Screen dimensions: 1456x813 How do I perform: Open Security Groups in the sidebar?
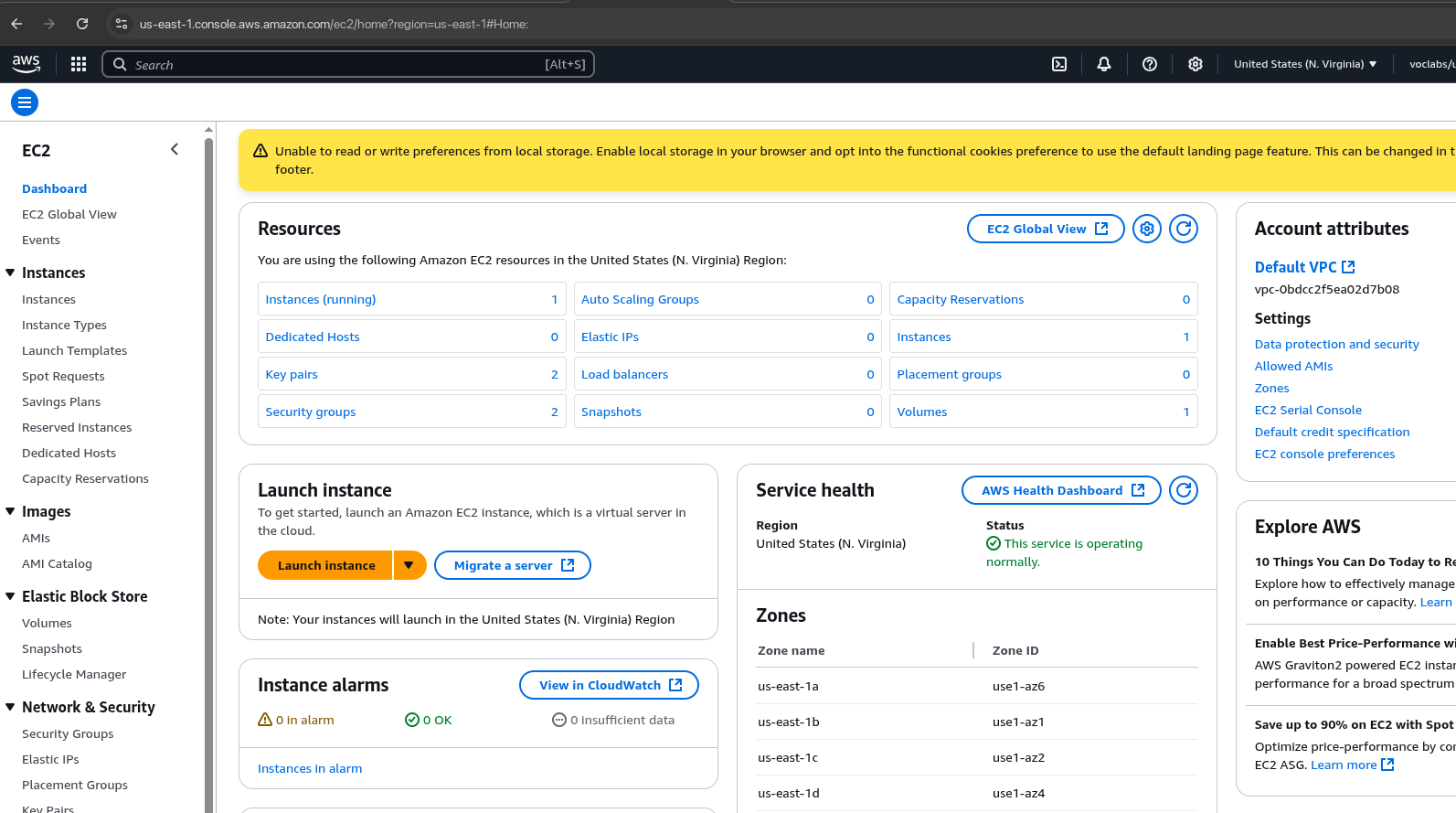pos(68,733)
